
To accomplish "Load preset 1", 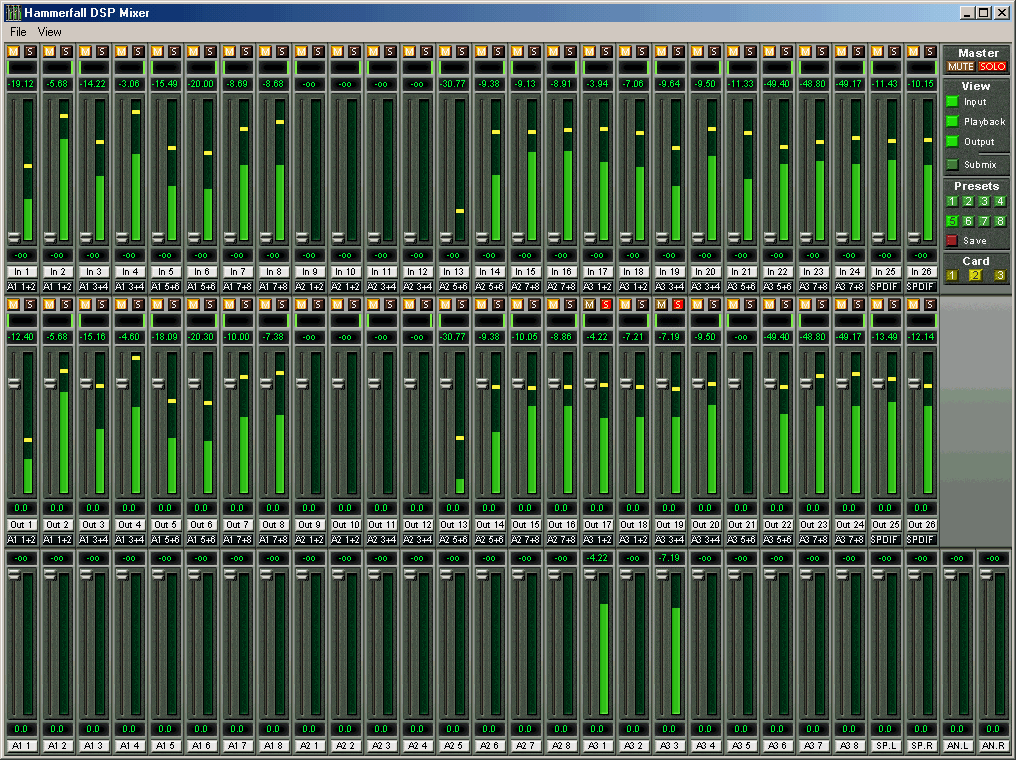I will pyautogui.click(x=952, y=202).
